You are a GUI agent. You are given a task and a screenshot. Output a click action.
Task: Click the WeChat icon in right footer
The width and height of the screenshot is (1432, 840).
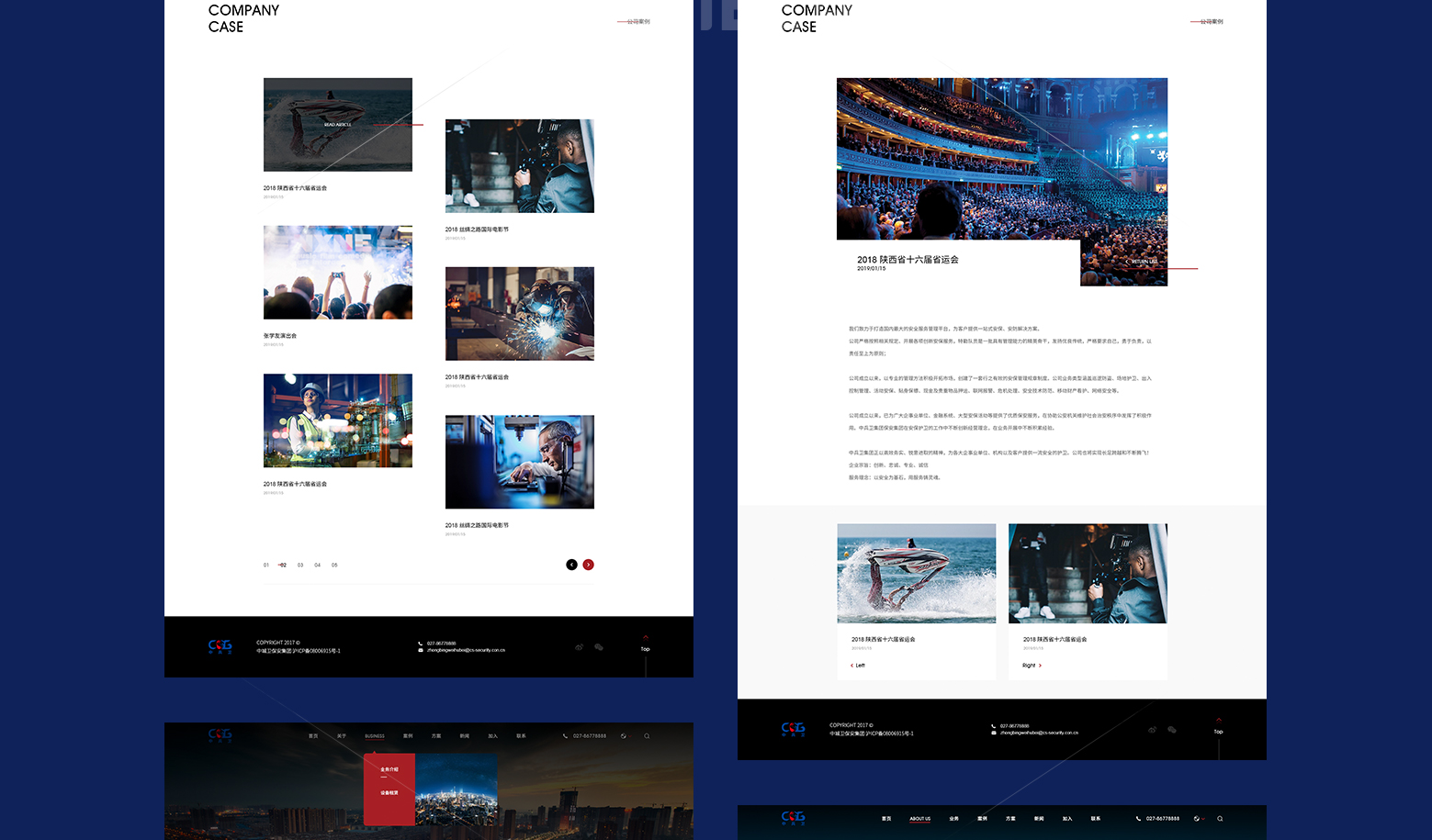point(1172,730)
